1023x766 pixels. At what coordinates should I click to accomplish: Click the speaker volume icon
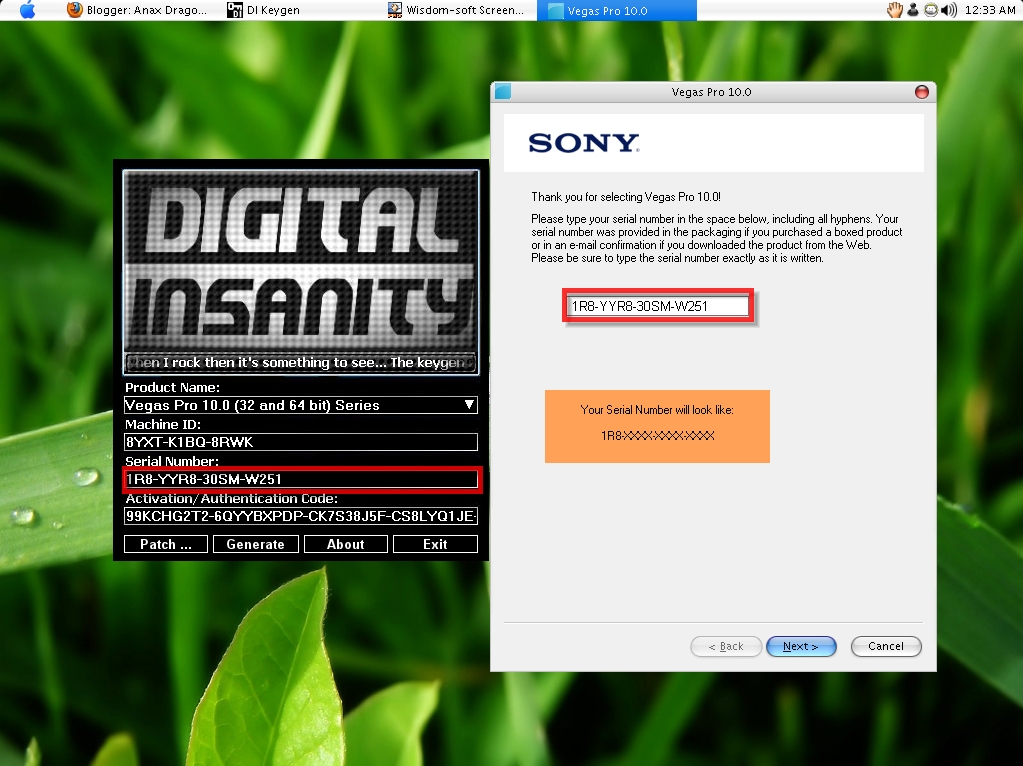point(949,10)
